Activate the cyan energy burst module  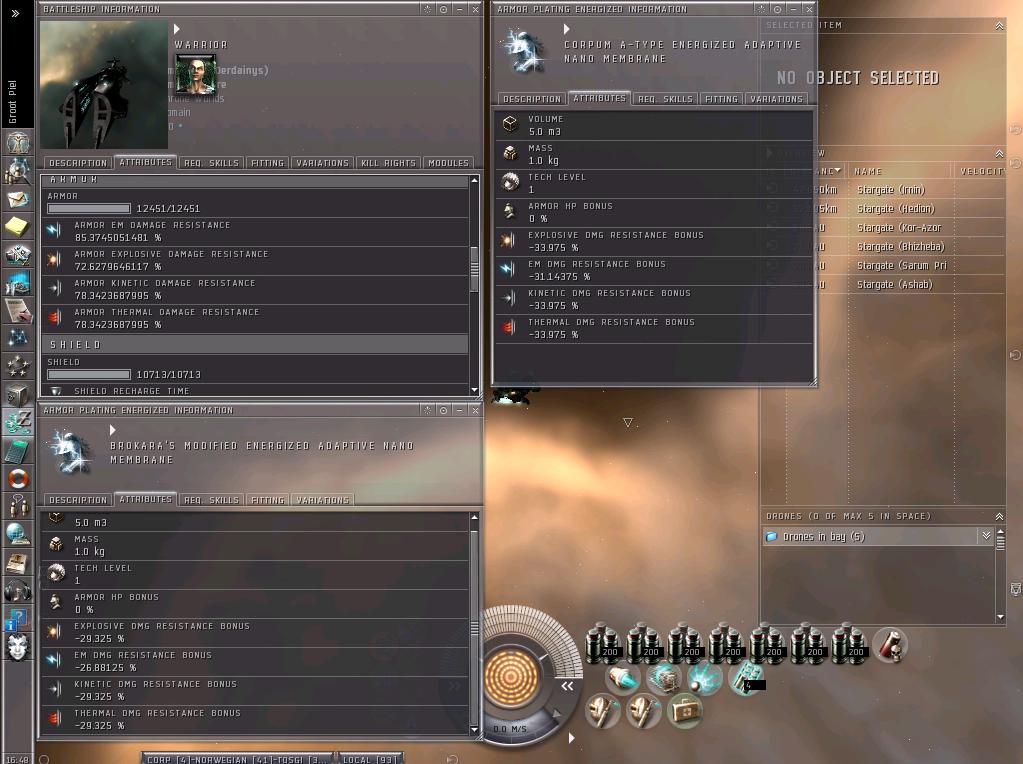coord(705,677)
